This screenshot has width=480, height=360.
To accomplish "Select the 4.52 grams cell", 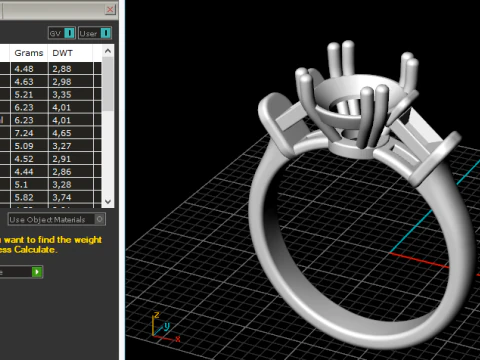I will click(29, 159).
